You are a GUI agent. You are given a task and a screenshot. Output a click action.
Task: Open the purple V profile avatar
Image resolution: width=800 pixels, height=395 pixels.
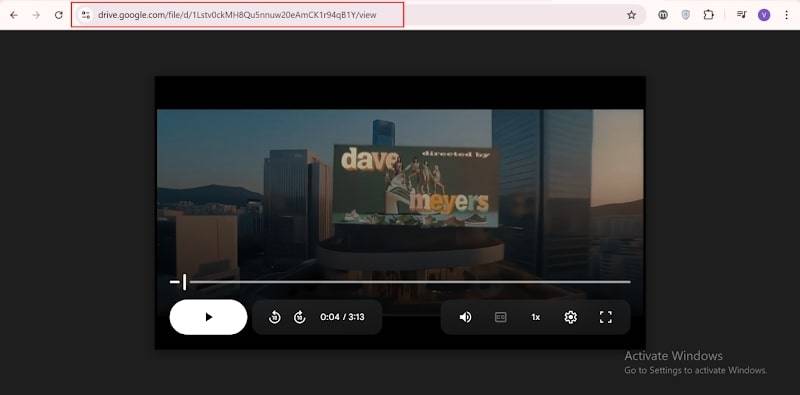pos(764,15)
